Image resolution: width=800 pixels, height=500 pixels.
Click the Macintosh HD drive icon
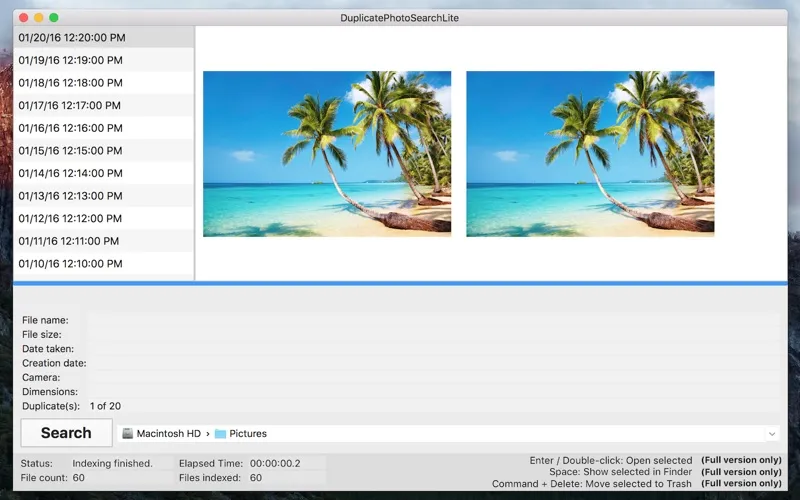127,434
